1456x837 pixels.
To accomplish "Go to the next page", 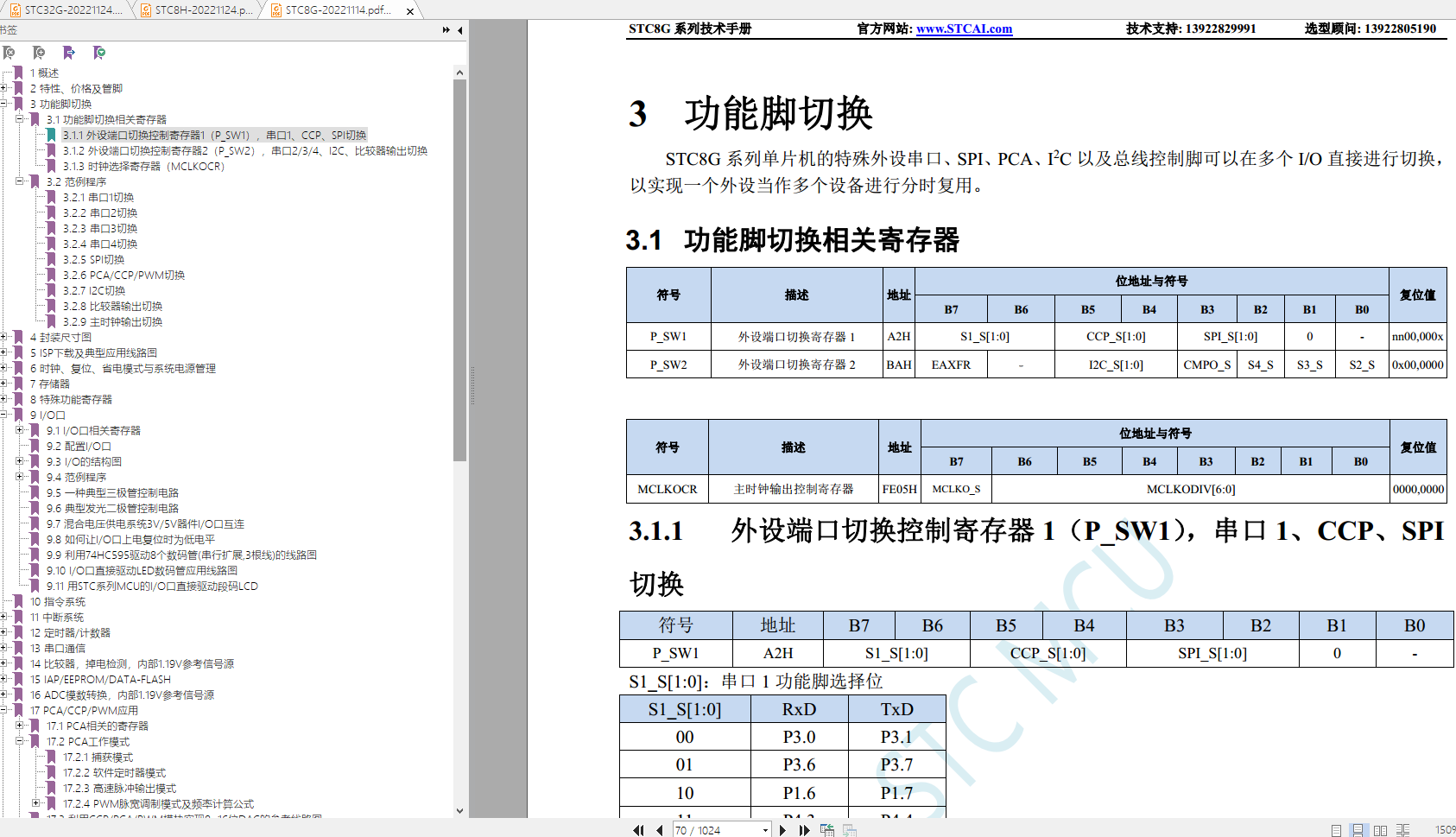I will 782,830.
